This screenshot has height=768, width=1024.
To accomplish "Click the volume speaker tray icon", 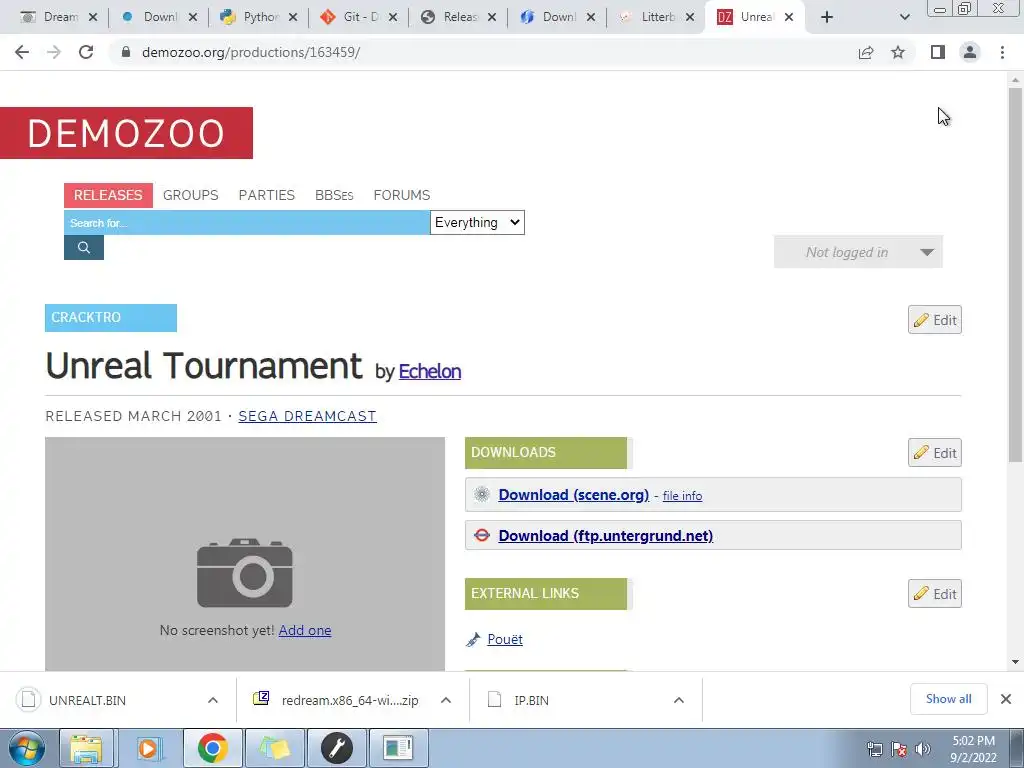I will pos(923,749).
